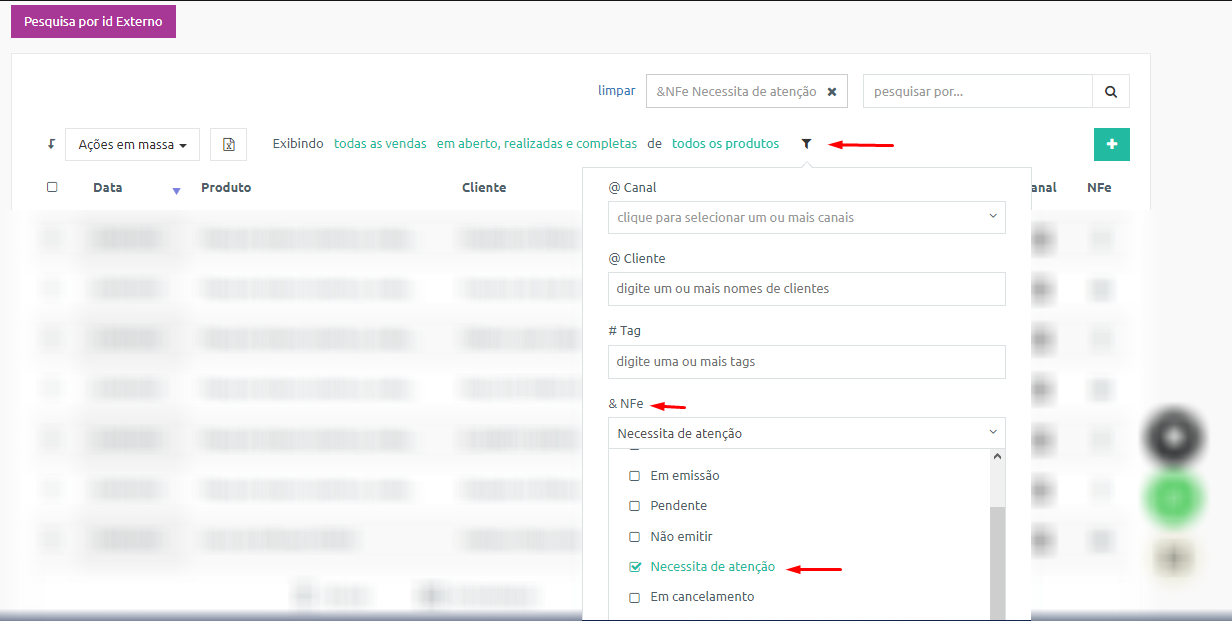Export sales with the spreadsheet icon

coord(228,144)
